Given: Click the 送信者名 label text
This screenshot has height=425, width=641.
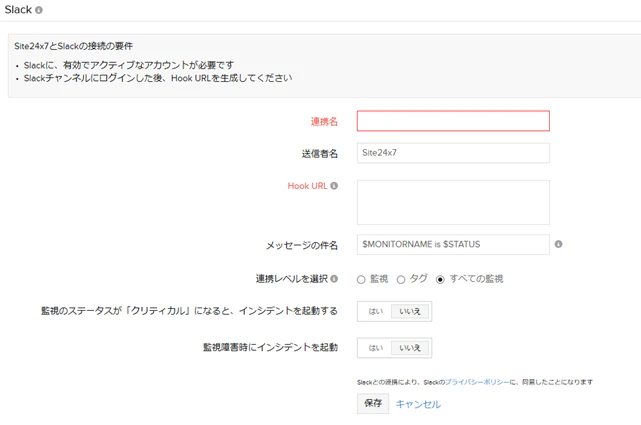Looking at the screenshot, I should pos(320,154).
